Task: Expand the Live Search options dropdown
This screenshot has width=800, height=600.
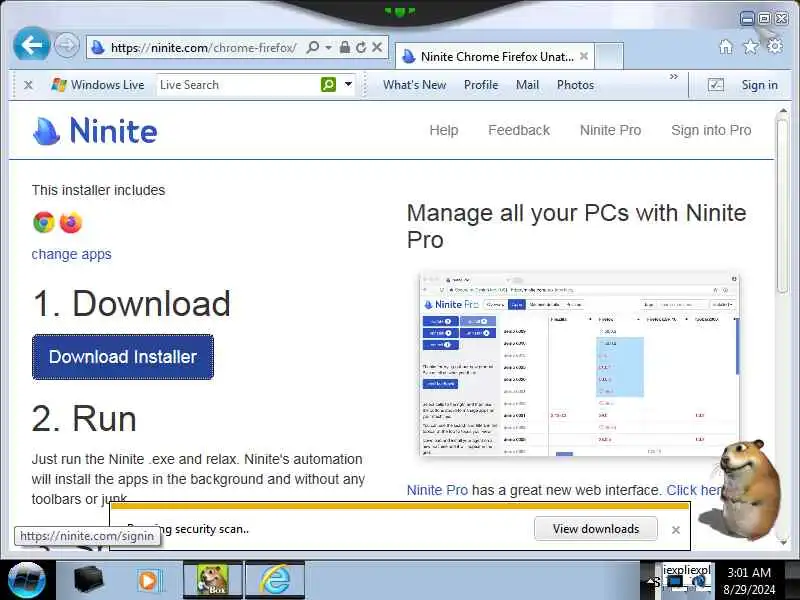Action: point(348,84)
